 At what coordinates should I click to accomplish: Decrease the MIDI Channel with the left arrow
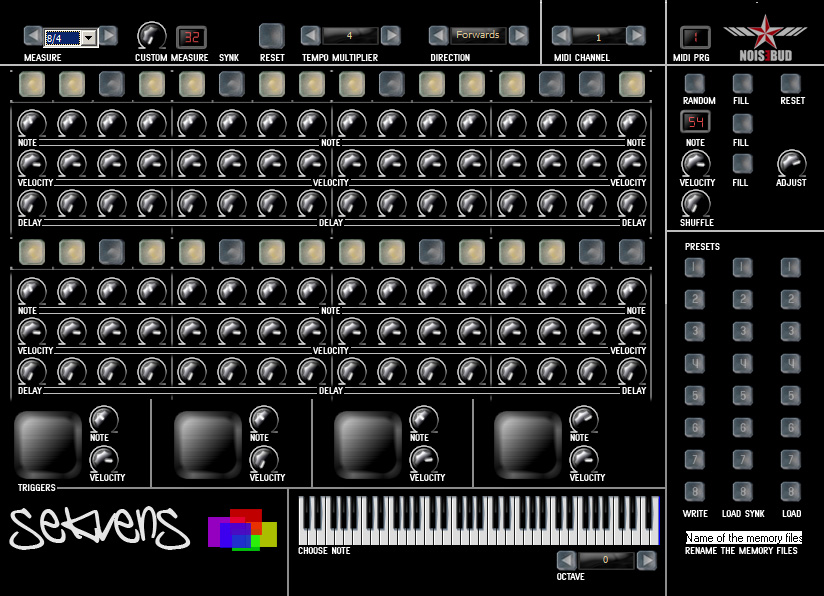click(561, 36)
